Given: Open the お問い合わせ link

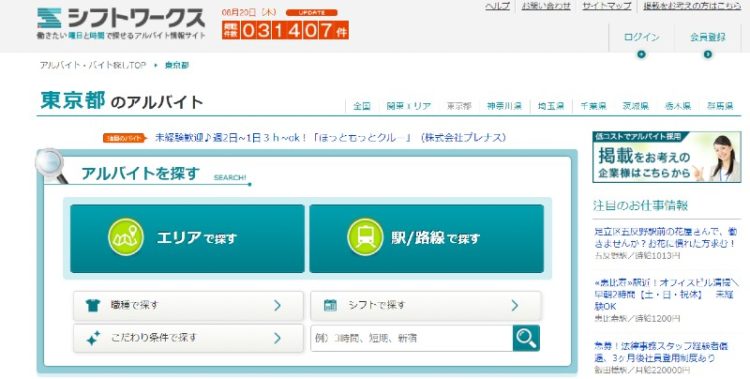Looking at the screenshot, I should pyautogui.click(x=546, y=6).
